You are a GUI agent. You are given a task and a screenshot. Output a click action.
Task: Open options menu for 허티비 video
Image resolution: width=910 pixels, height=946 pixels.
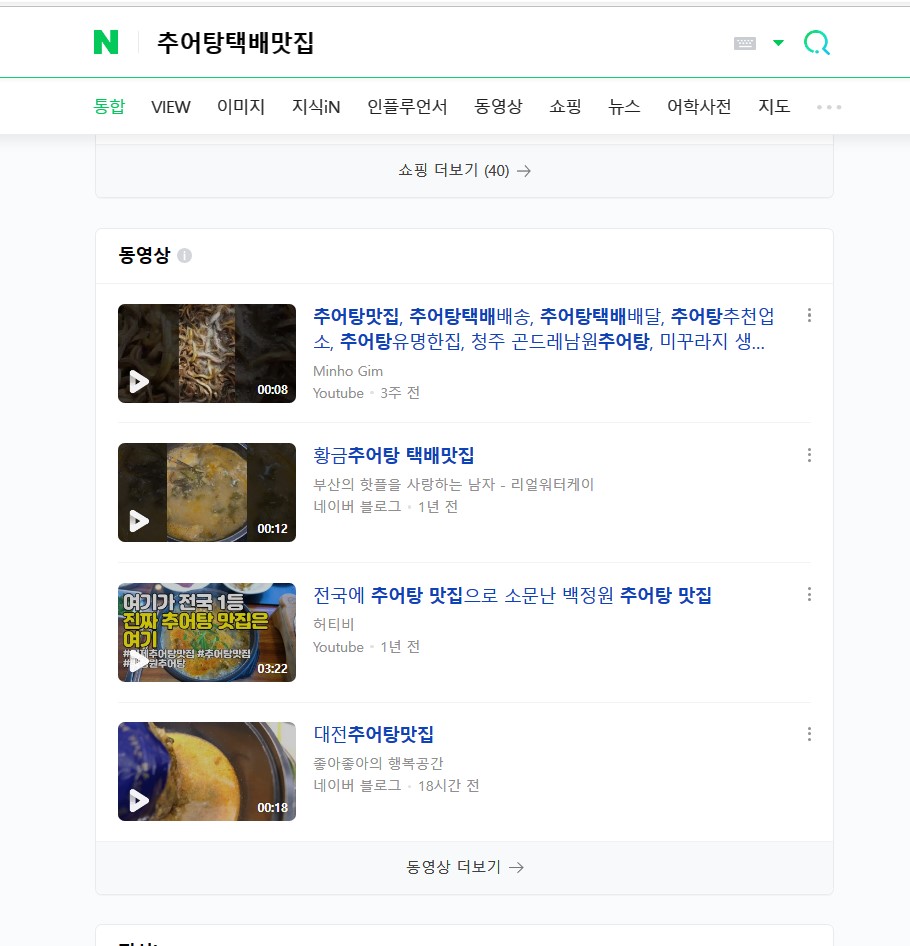pyautogui.click(x=809, y=594)
